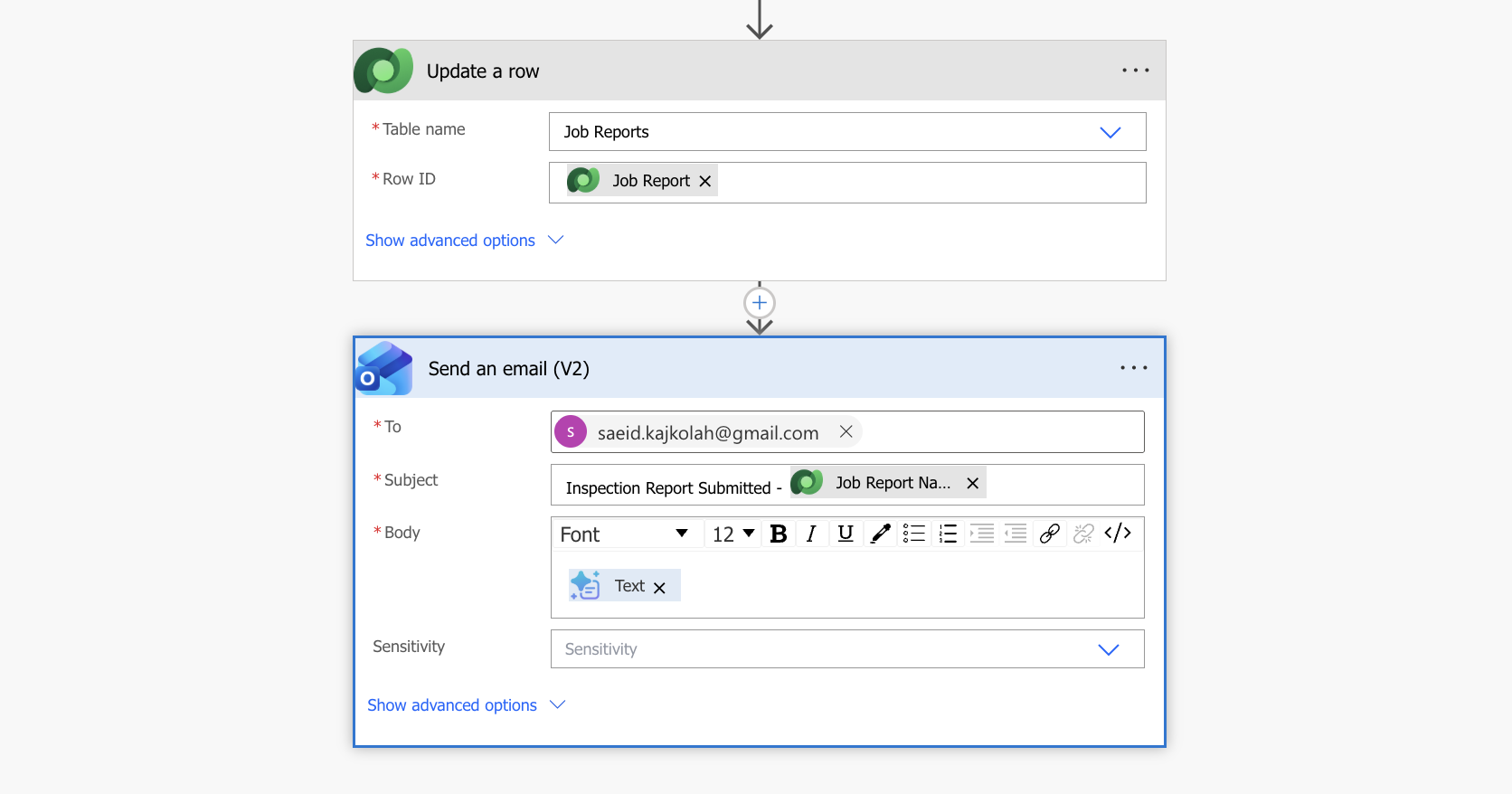This screenshot has height=794, width=1512.
Task: Expand Show advanced options in Update a row
Action: (464, 241)
